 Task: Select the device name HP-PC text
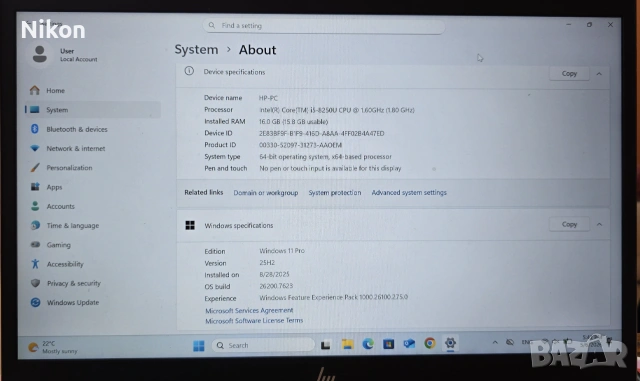pos(268,98)
